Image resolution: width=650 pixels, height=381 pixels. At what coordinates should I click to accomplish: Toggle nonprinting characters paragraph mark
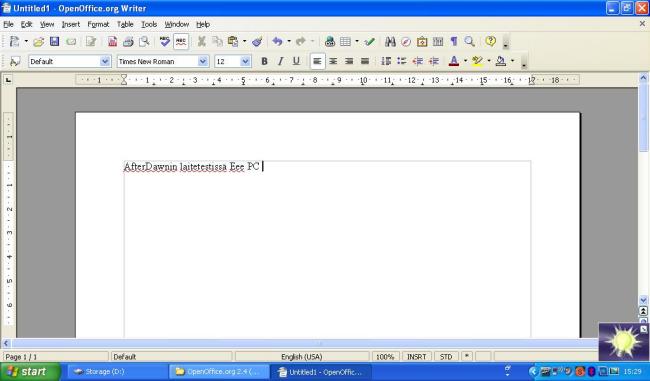(454, 41)
